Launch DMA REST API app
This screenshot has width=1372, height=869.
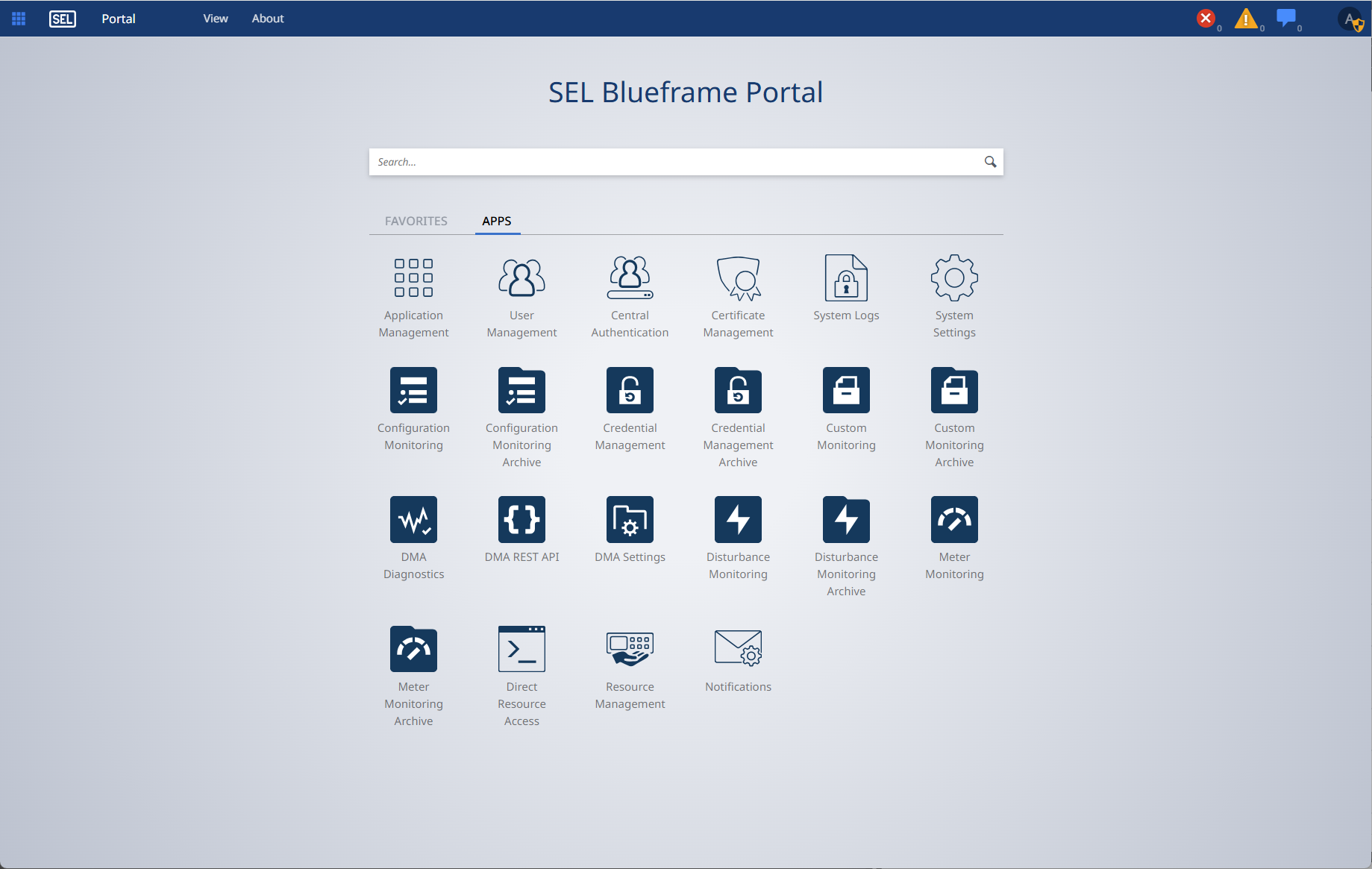click(x=521, y=519)
